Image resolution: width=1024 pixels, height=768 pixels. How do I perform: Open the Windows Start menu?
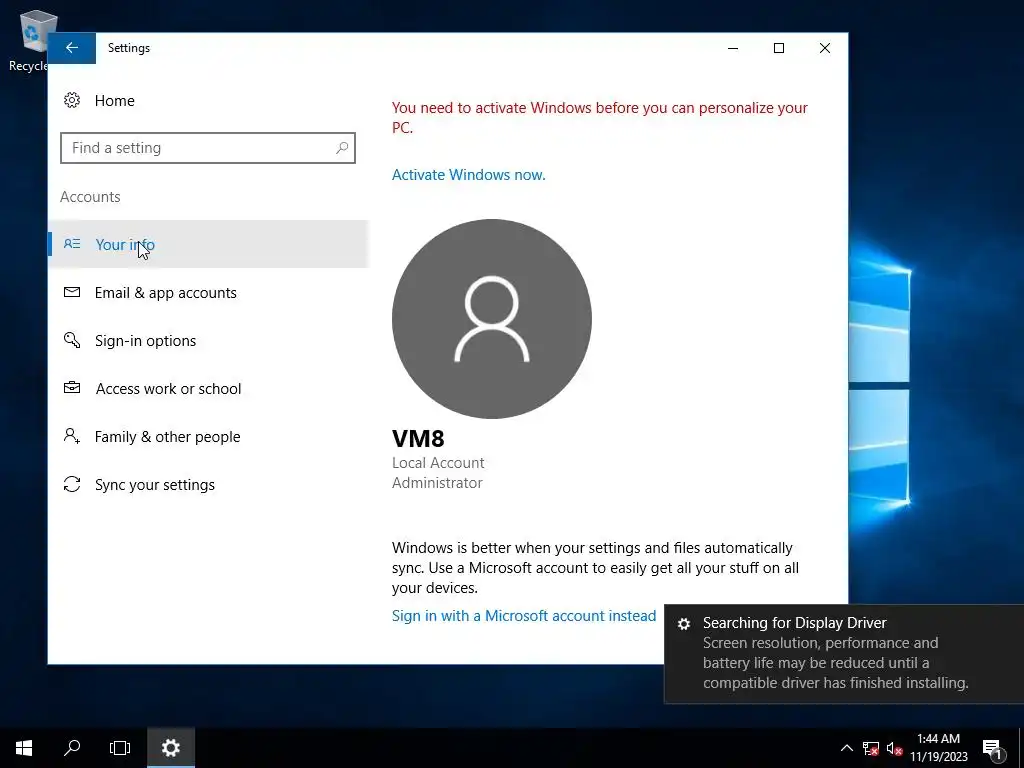[x=24, y=748]
